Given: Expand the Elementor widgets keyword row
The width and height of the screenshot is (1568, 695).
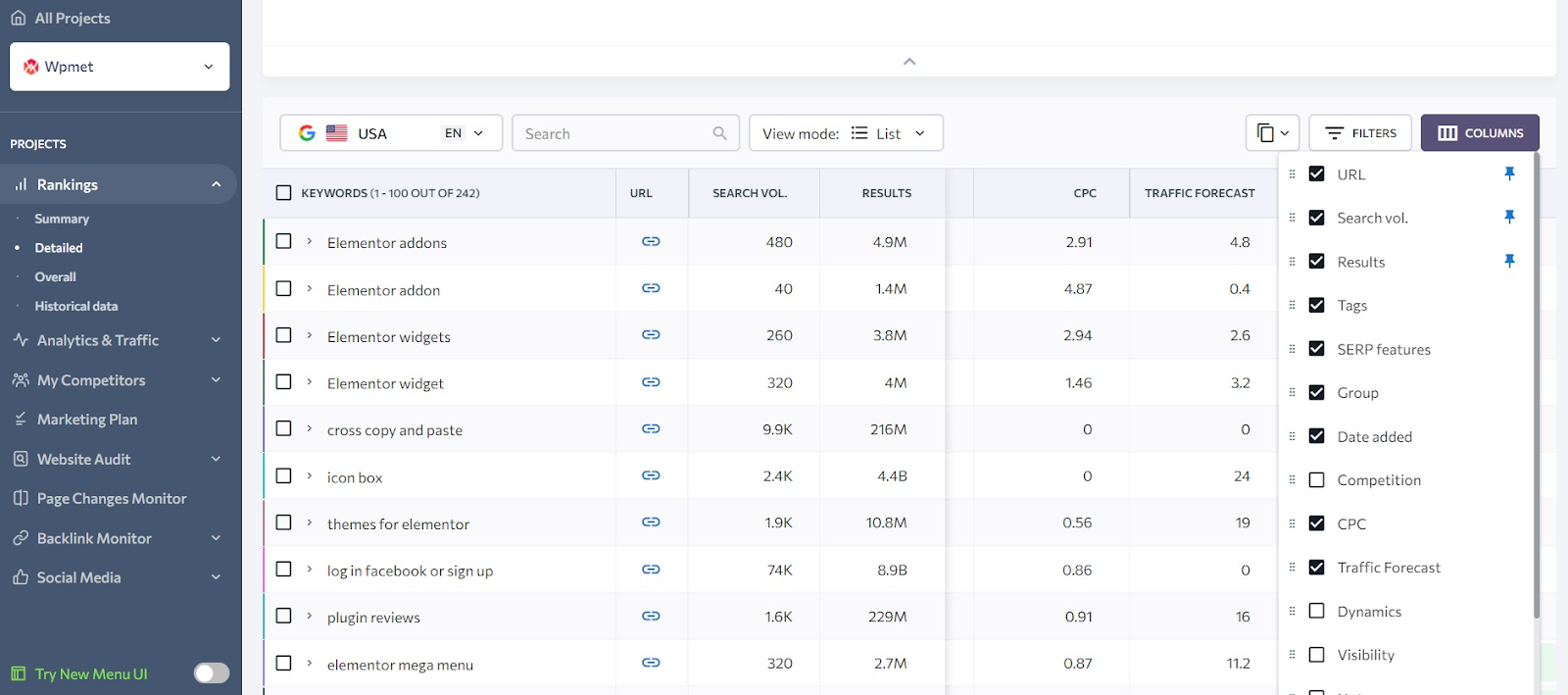Looking at the screenshot, I should click(310, 335).
